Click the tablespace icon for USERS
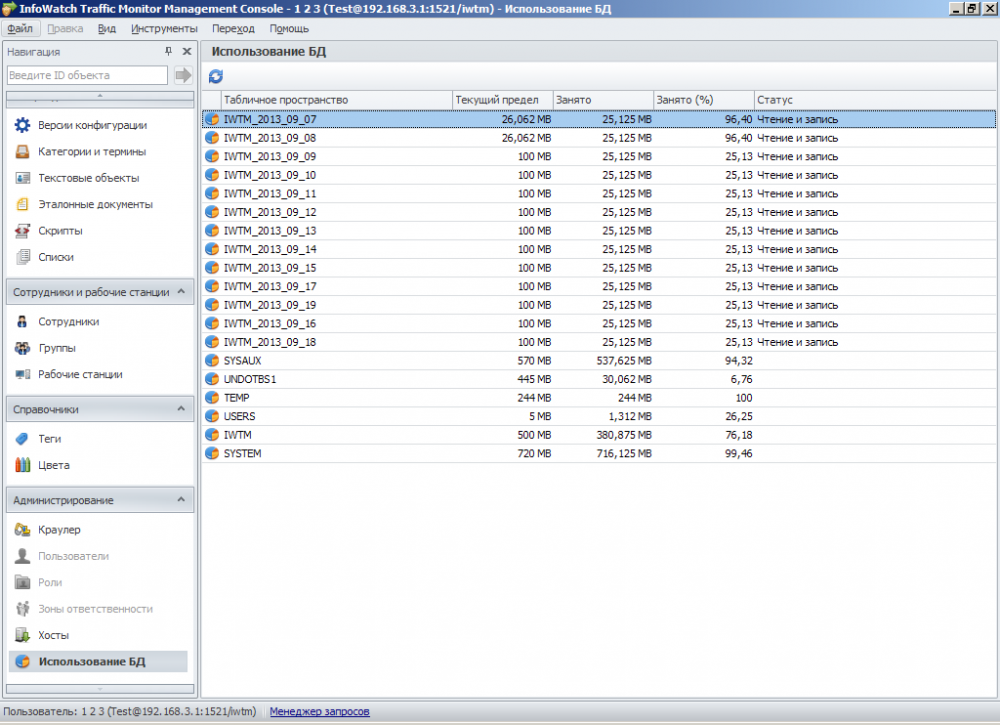Image resolution: width=1000 pixels, height=725 pixels. (x=212, y=416)
